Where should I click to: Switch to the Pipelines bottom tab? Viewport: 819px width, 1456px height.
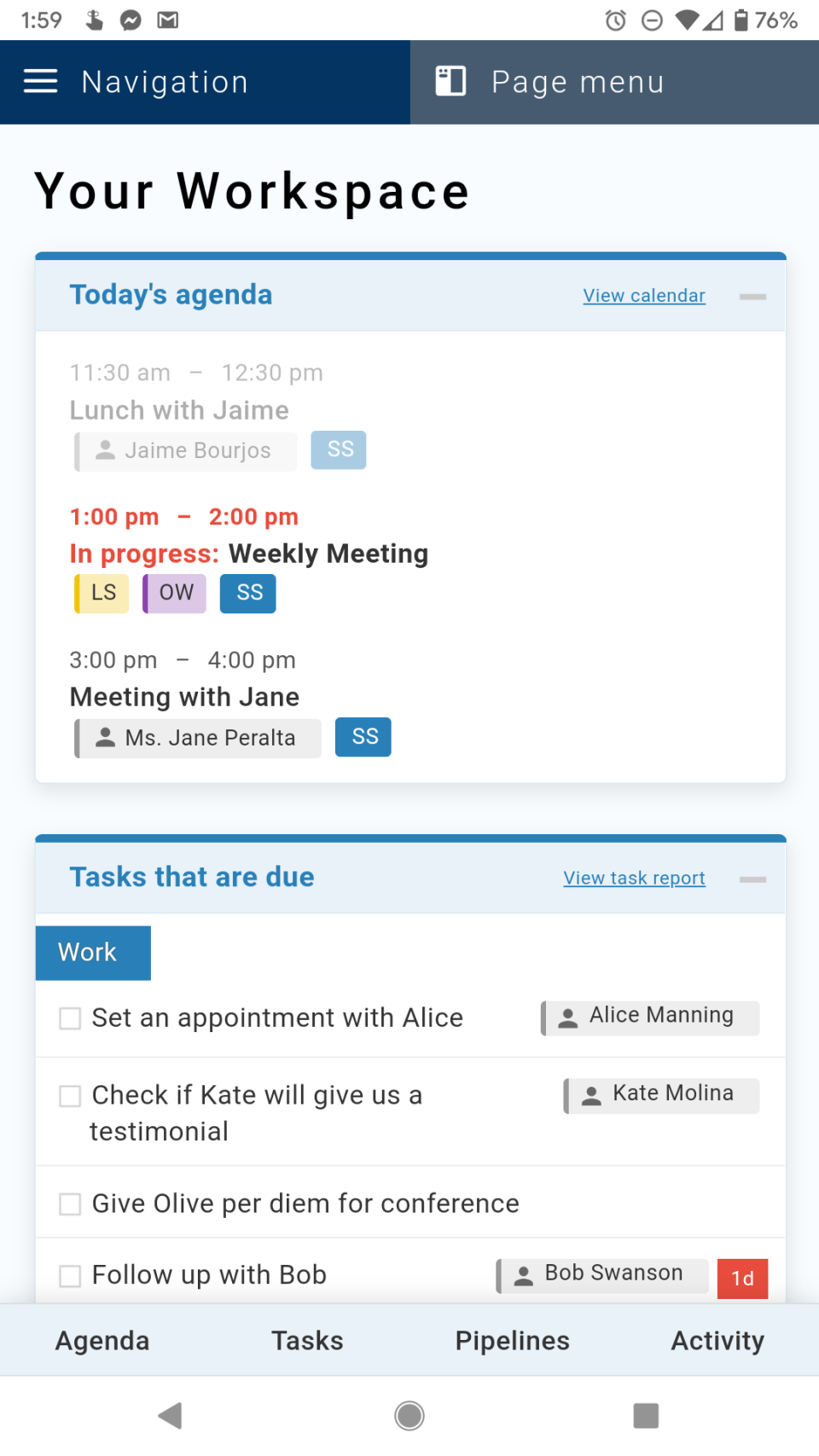click(512, 1340)
